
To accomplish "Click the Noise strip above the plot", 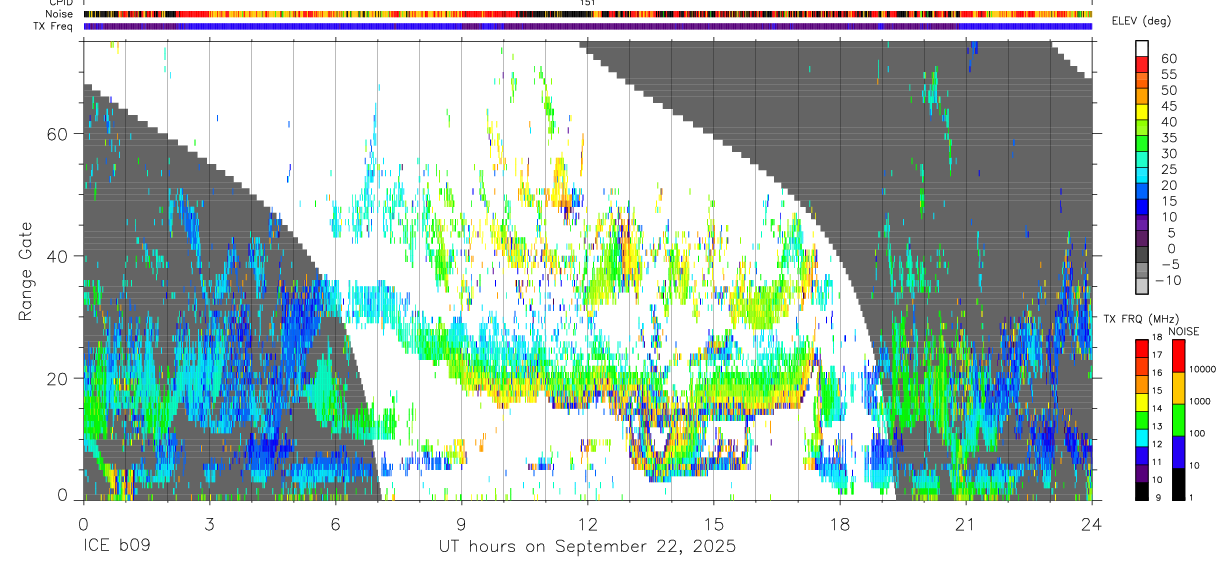I will tap(588, 15).
